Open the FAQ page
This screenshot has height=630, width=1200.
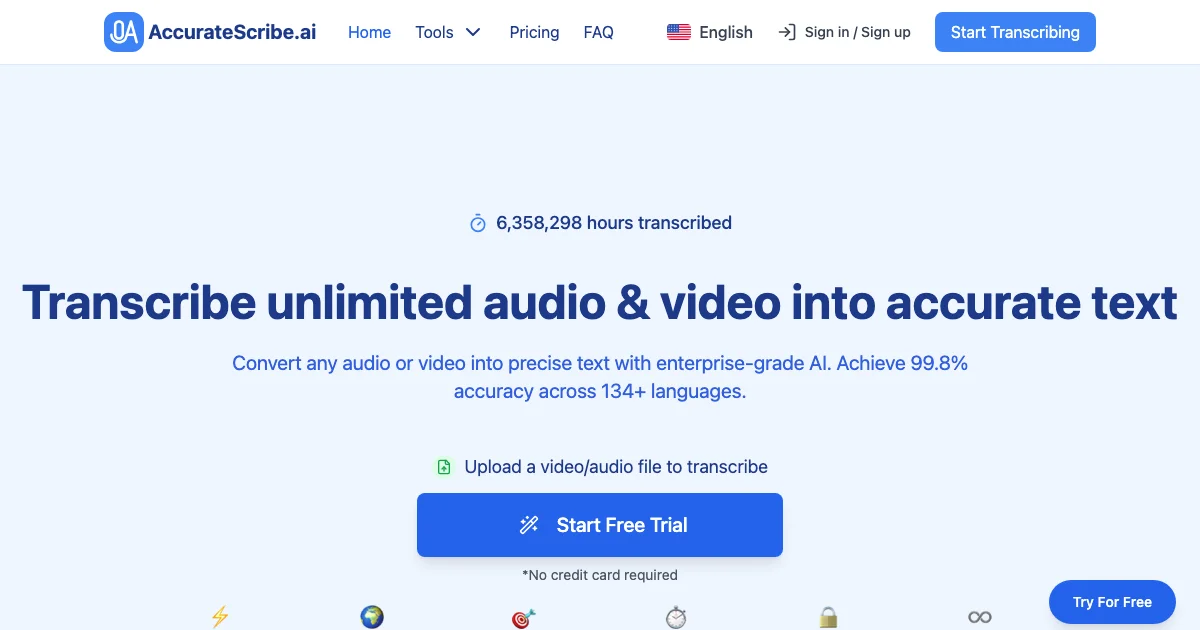(598, 32)
